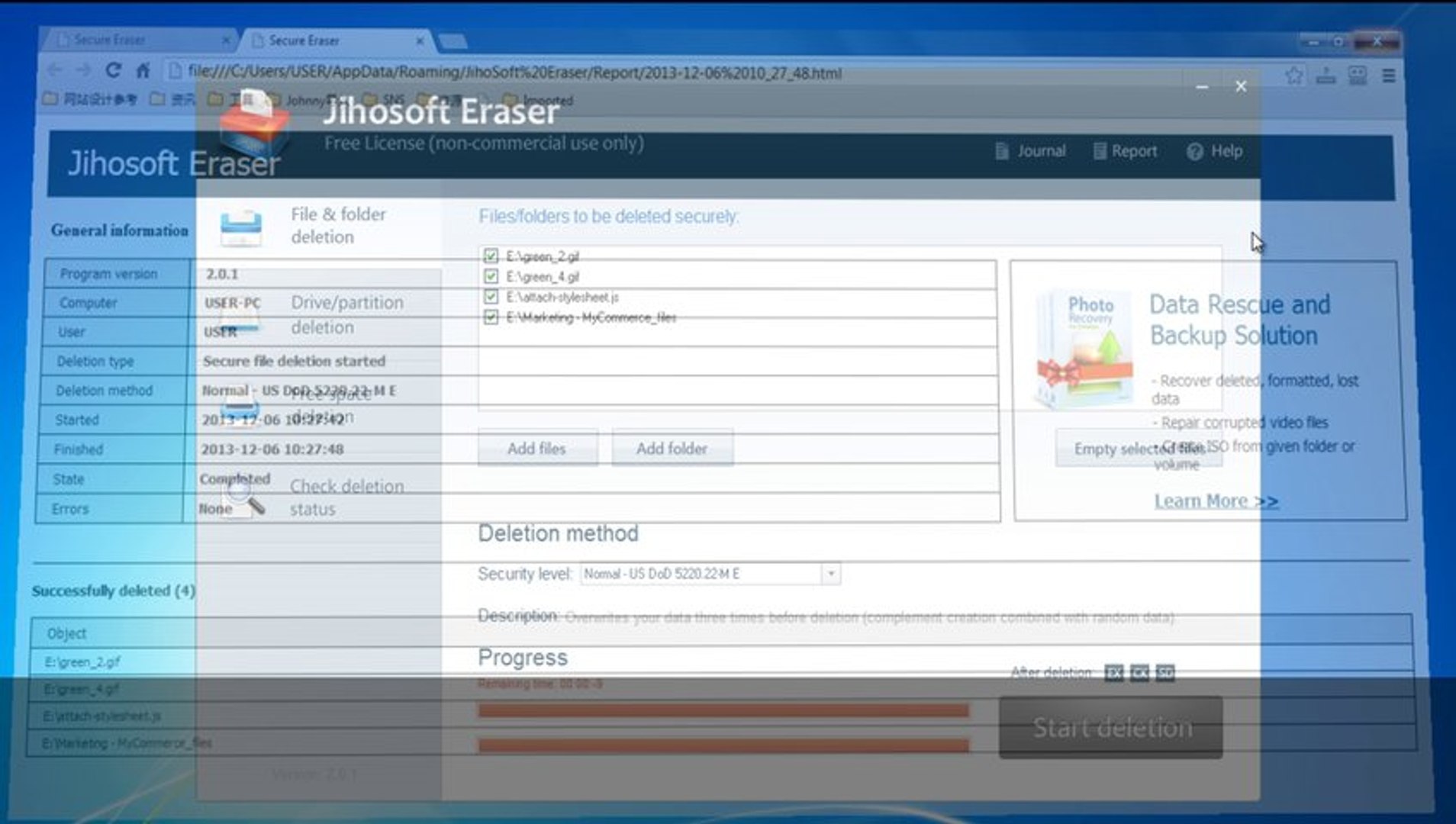Click the robot-face extension icon in the browser toolbar
Screen dimensions: 1456x824
[x=1358, y=75]
